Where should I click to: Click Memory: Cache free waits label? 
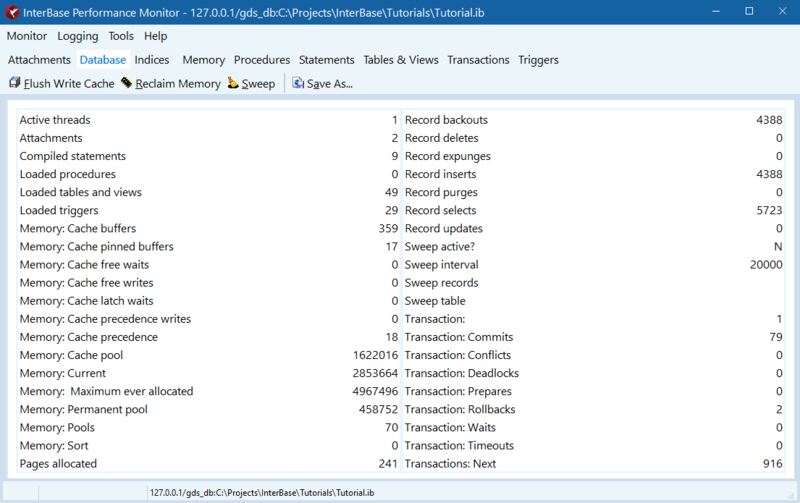pos(85,265)
